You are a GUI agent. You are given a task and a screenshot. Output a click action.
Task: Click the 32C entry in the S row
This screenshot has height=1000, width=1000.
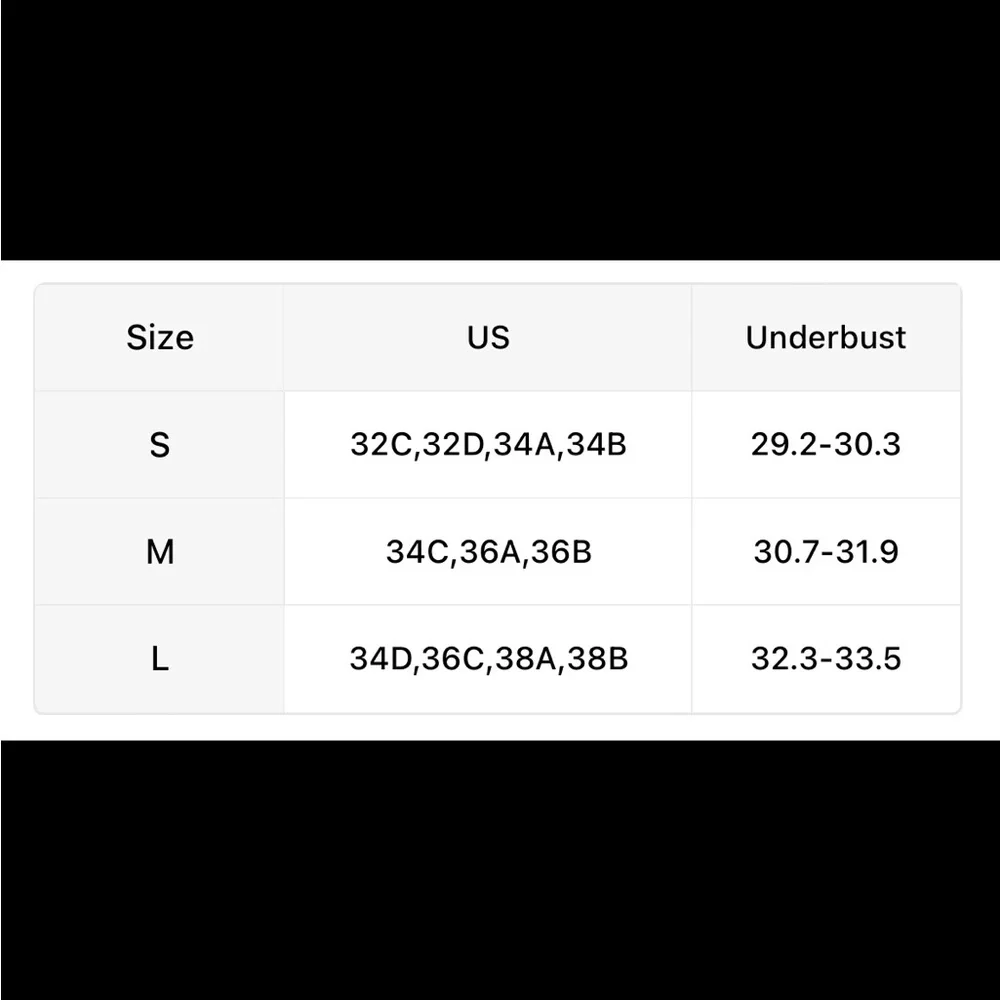pos(381,445)
